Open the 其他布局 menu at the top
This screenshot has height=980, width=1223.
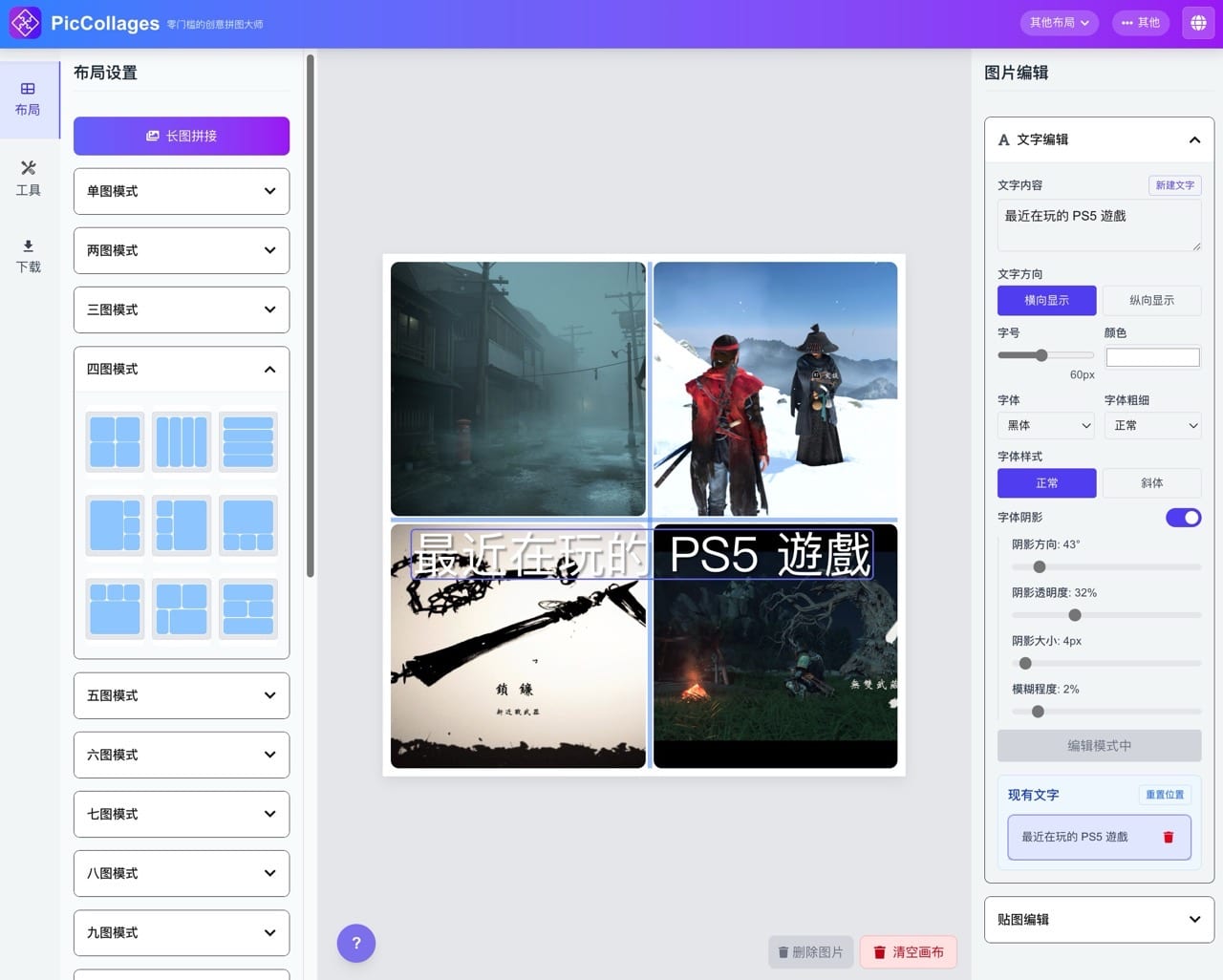1059,22
